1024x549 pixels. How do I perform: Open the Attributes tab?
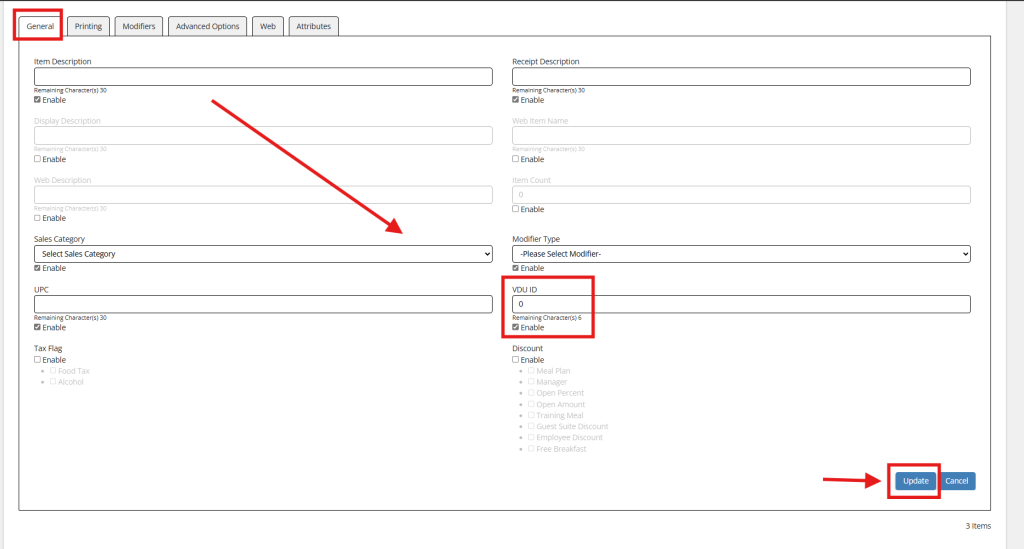[x=313, y=26]
